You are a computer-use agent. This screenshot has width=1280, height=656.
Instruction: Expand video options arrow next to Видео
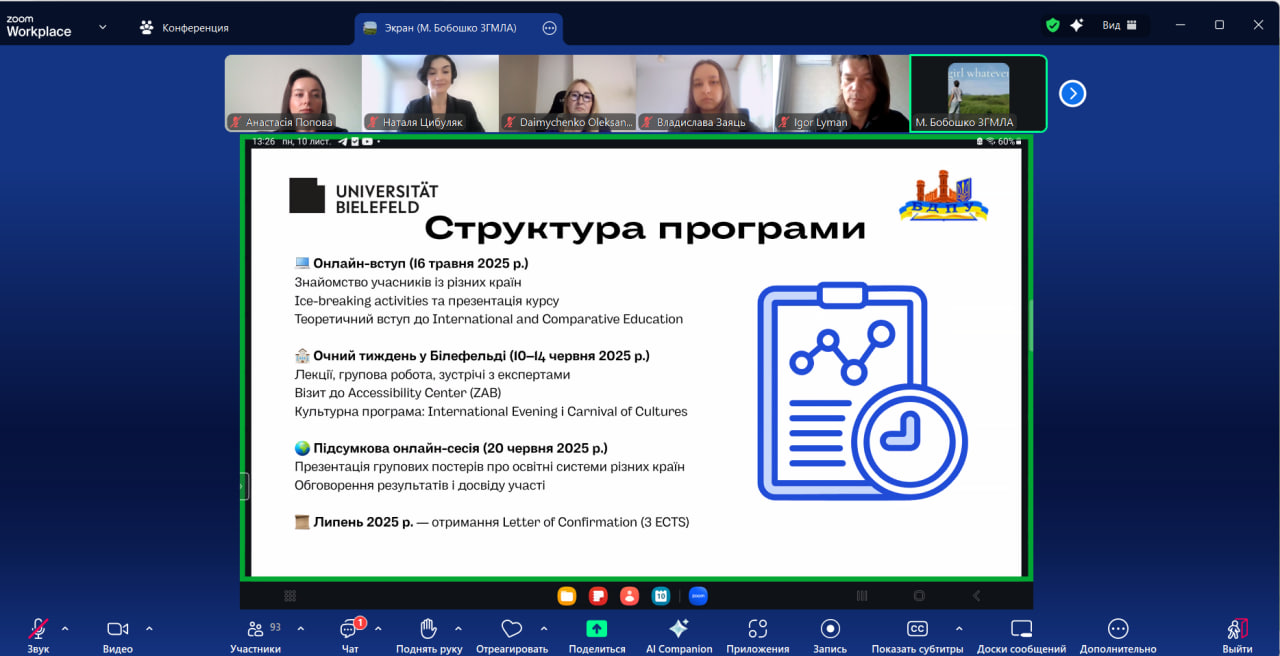click(x=149, y=629)
